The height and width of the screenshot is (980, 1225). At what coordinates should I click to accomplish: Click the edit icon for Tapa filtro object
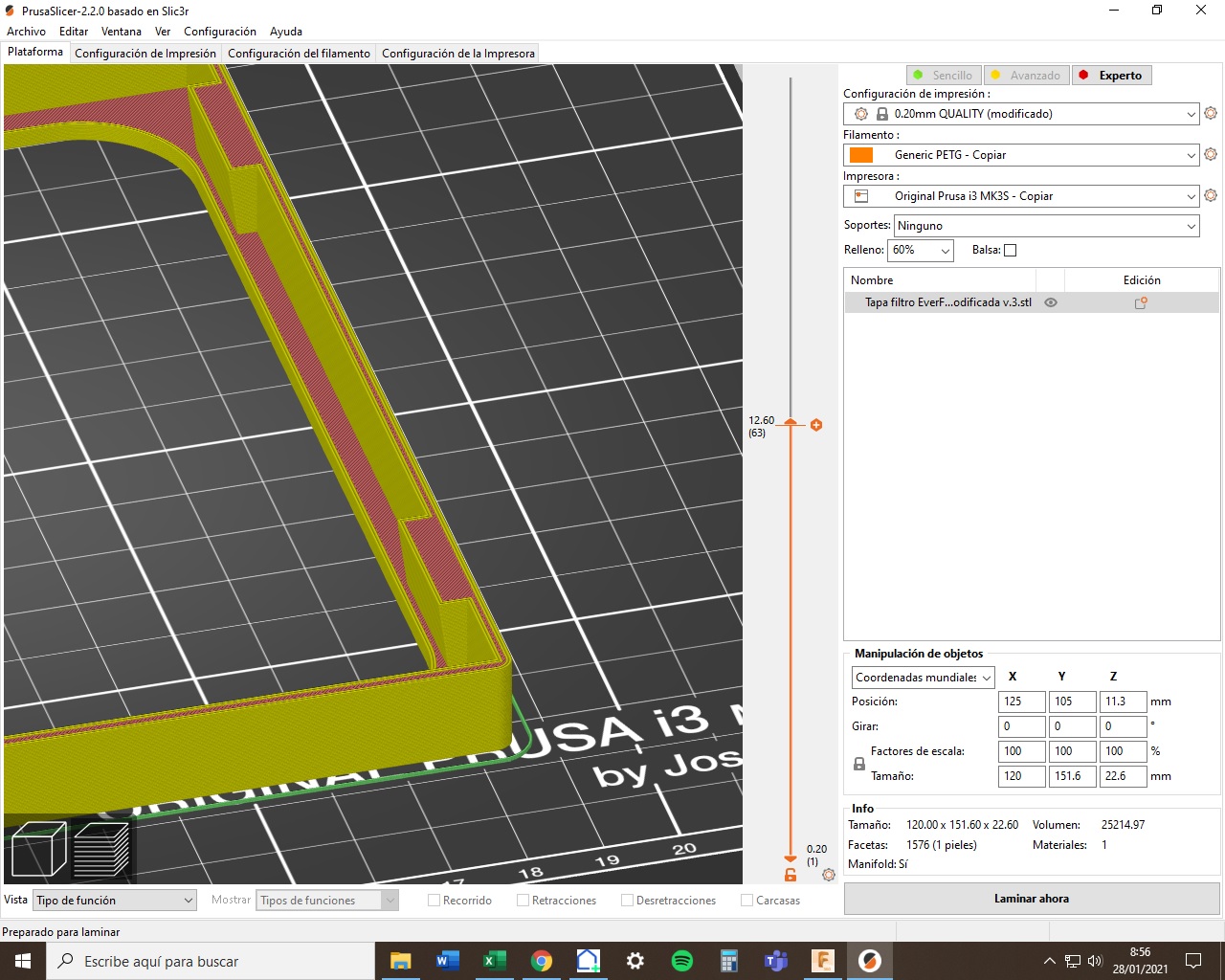click(1141, 302)
